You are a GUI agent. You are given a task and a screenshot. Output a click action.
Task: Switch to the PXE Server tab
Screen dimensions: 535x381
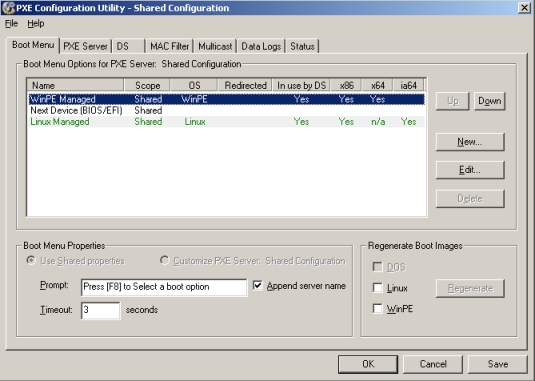(x=85, y=46)
